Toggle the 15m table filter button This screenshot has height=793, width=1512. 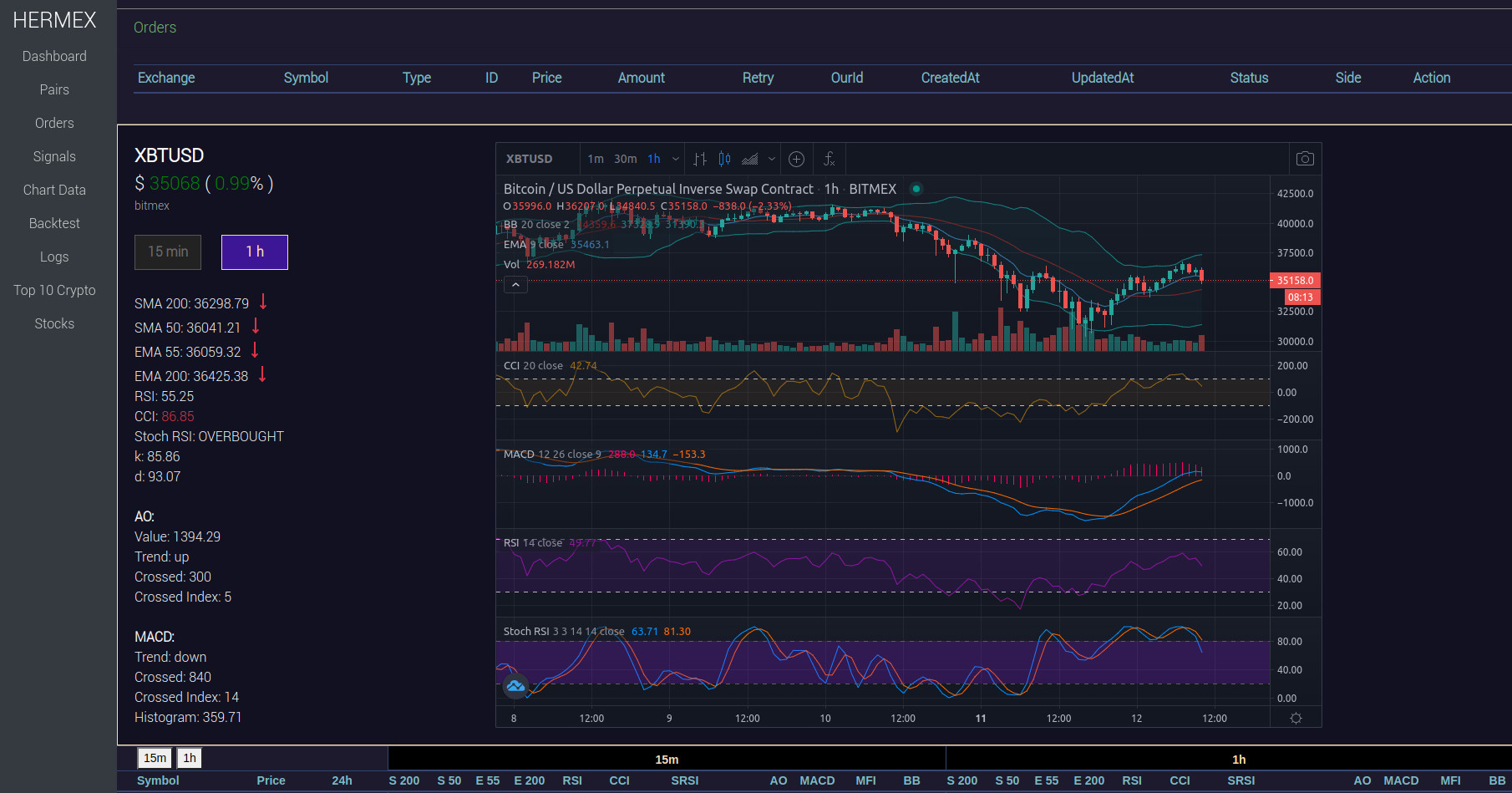155,758
